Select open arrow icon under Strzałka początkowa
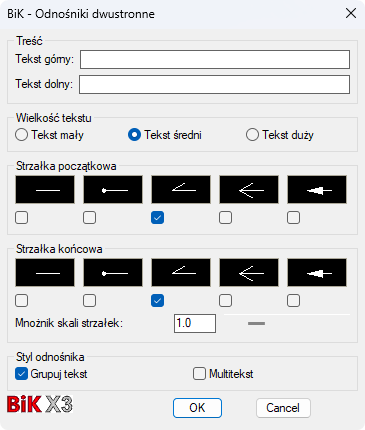The height and width of the screenshot is (430, 365). pos(249,190)
